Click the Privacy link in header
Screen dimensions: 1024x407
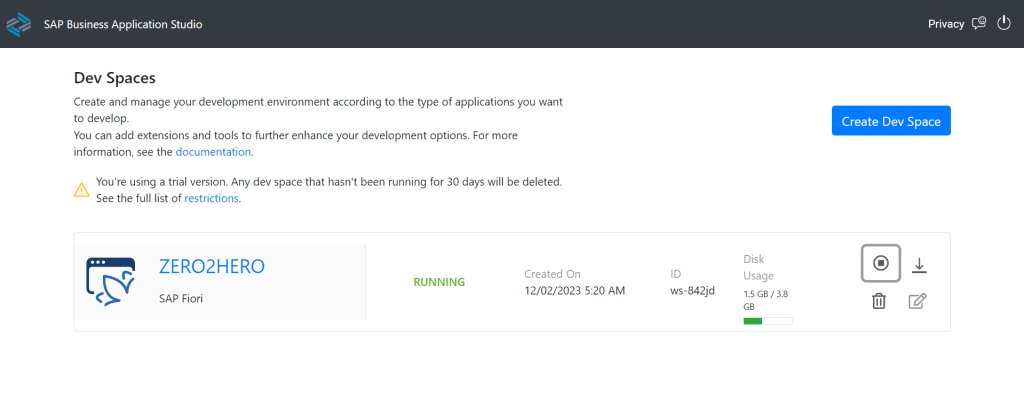pyautogui.click(x=946, y=24)
